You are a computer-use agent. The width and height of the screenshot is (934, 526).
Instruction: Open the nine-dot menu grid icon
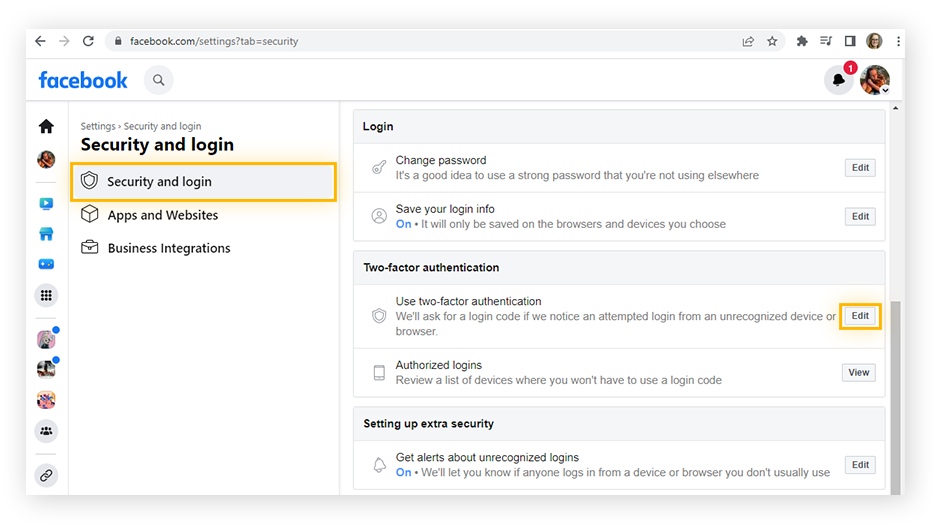pyautogui.click(x=46, y=295)
